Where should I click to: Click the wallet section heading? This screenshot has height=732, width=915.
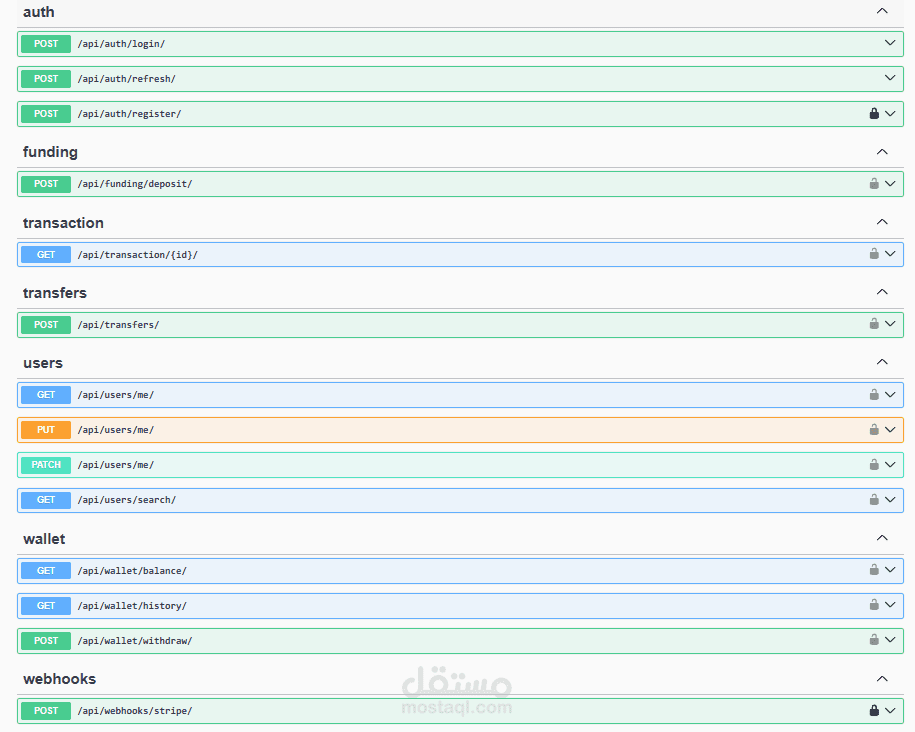[44, 539]
